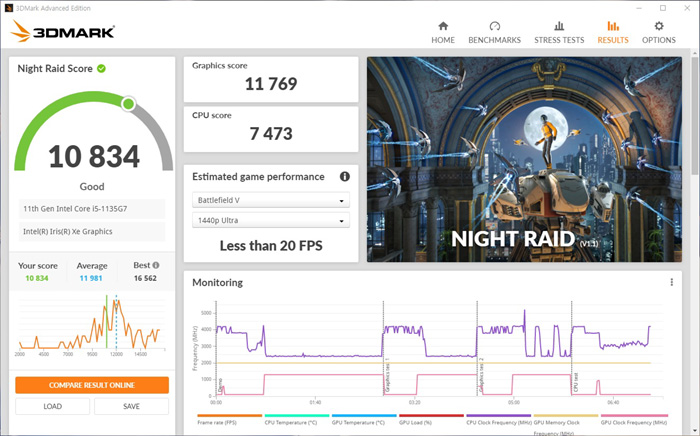Screen dimensions: 700x436
Task: Click COMPARE RESULT ONLINE button
Action: tap(92, 385)
